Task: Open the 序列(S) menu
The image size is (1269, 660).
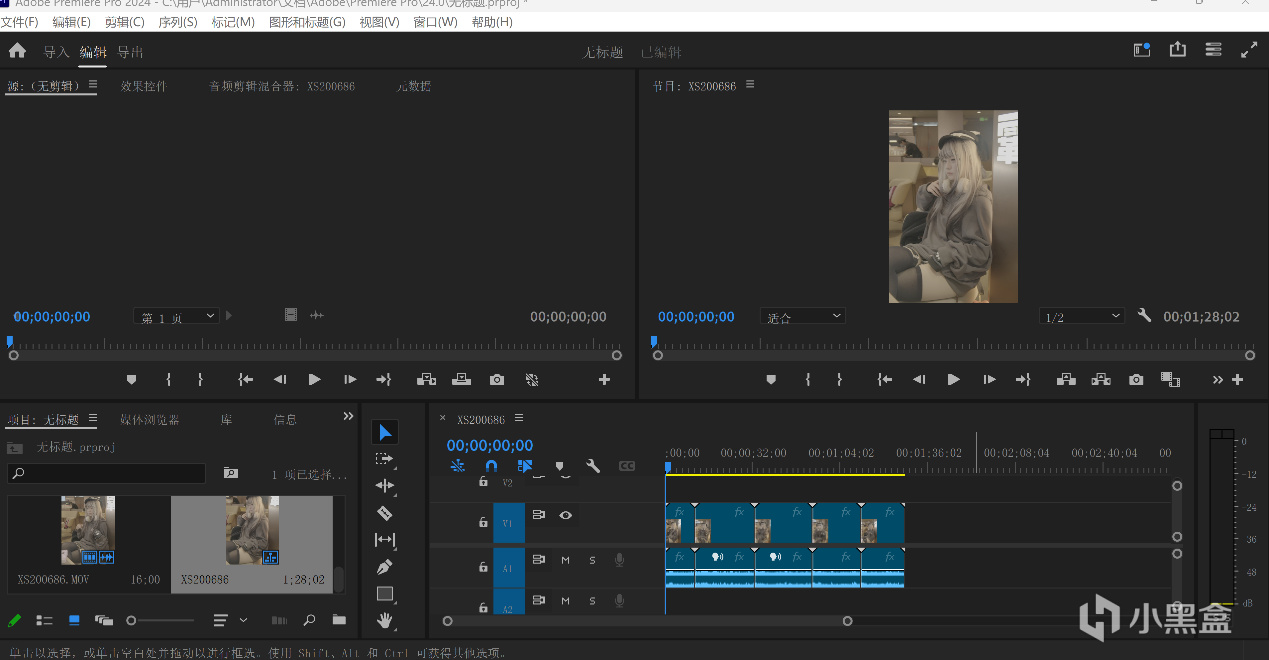Action: click(x=178, y=22)
